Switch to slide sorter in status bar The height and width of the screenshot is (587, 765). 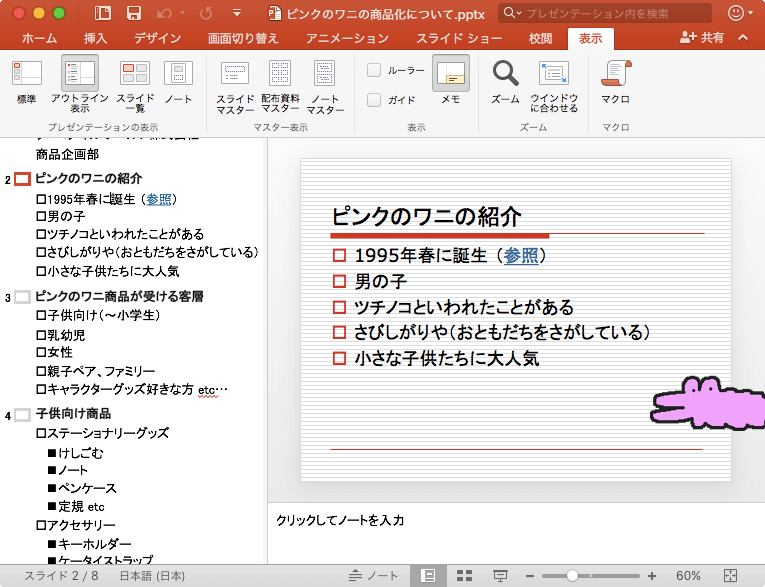464,576
